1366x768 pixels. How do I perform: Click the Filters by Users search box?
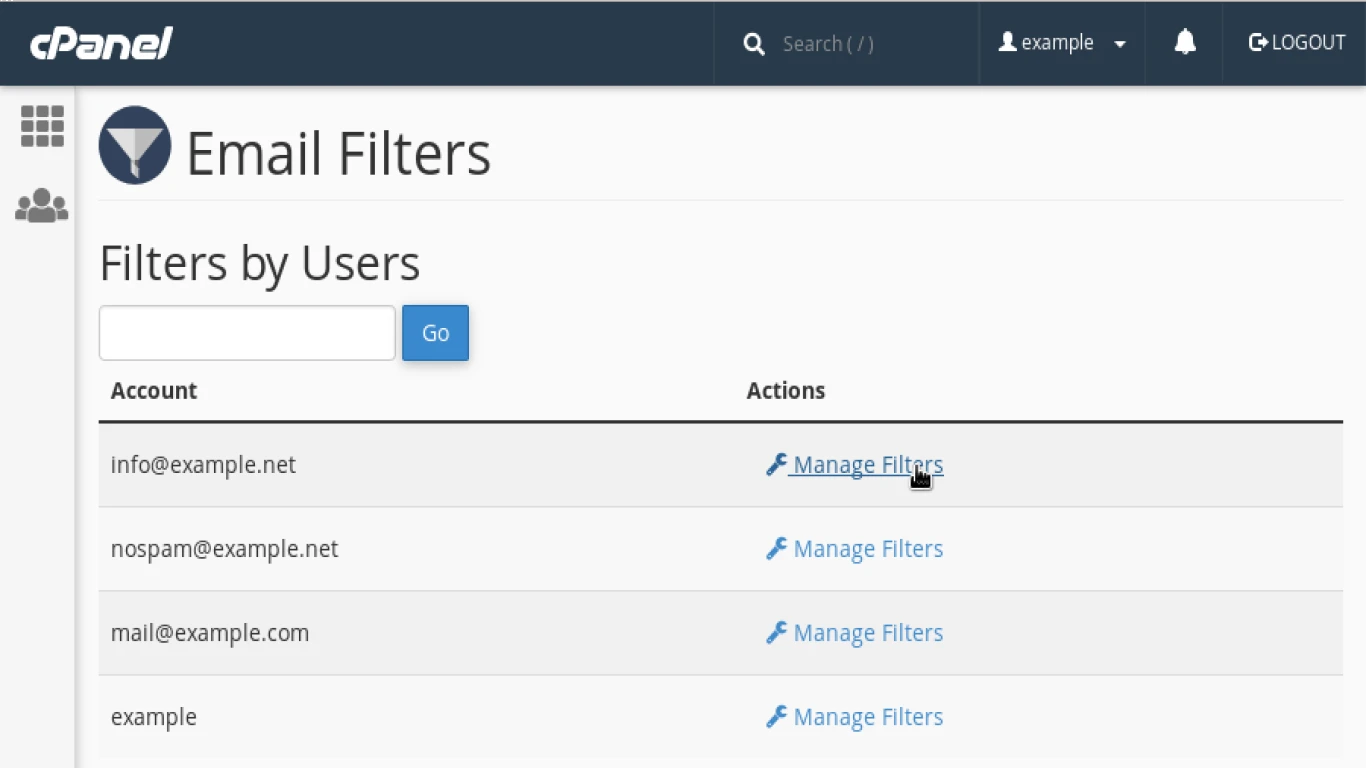pyautogui.click(x=247, y=333)
